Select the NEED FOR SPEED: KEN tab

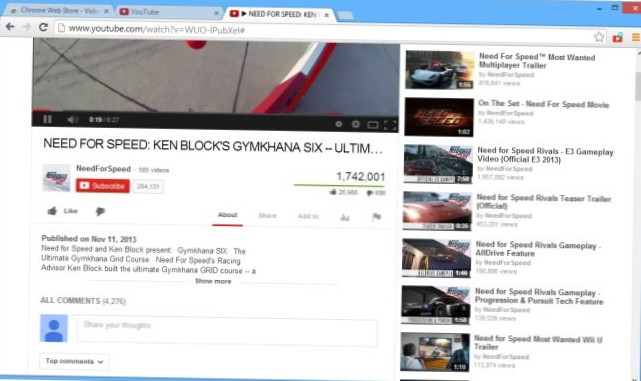coord(279,14)
